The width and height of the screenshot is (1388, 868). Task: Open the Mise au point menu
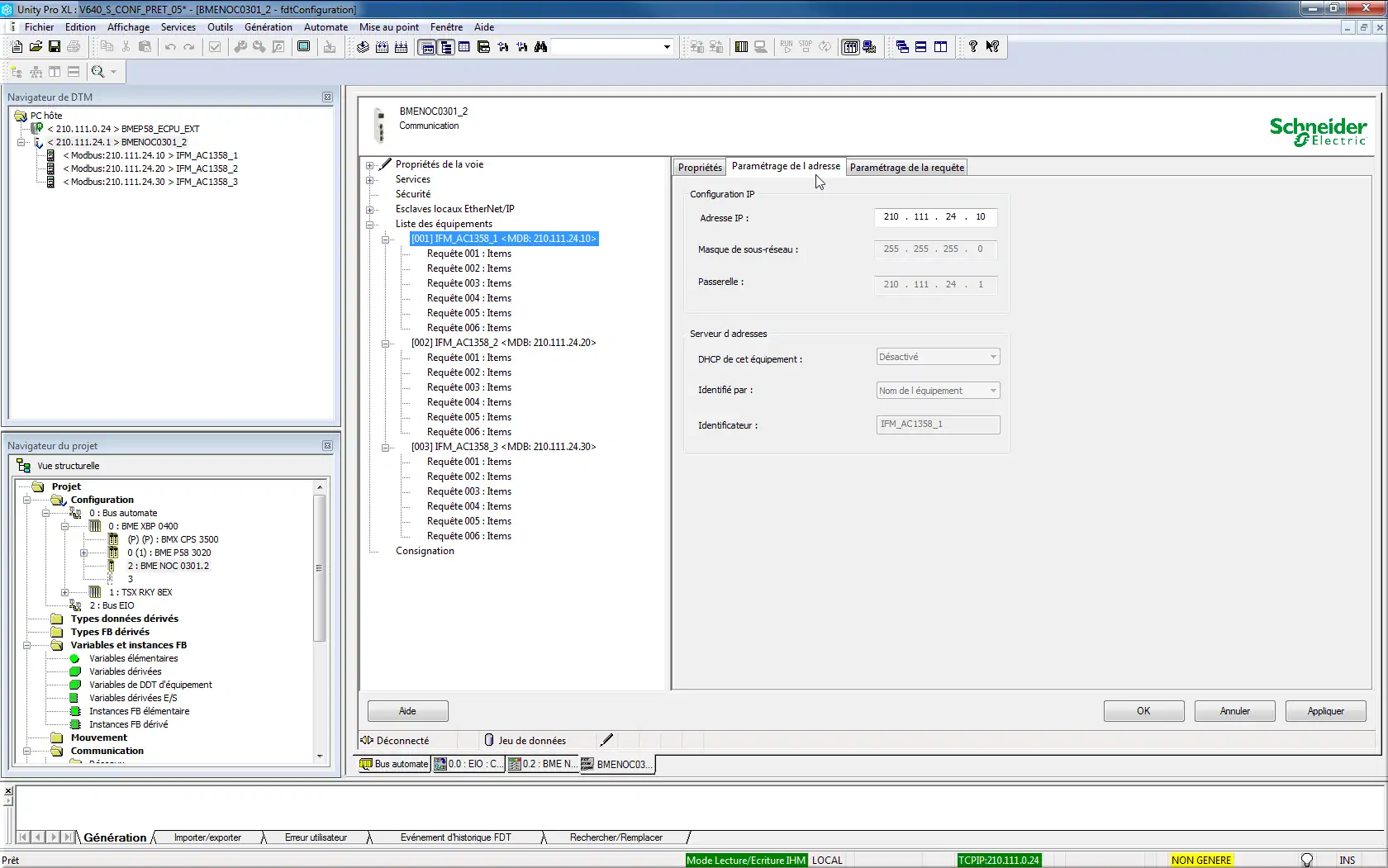(x=389, y=27)
